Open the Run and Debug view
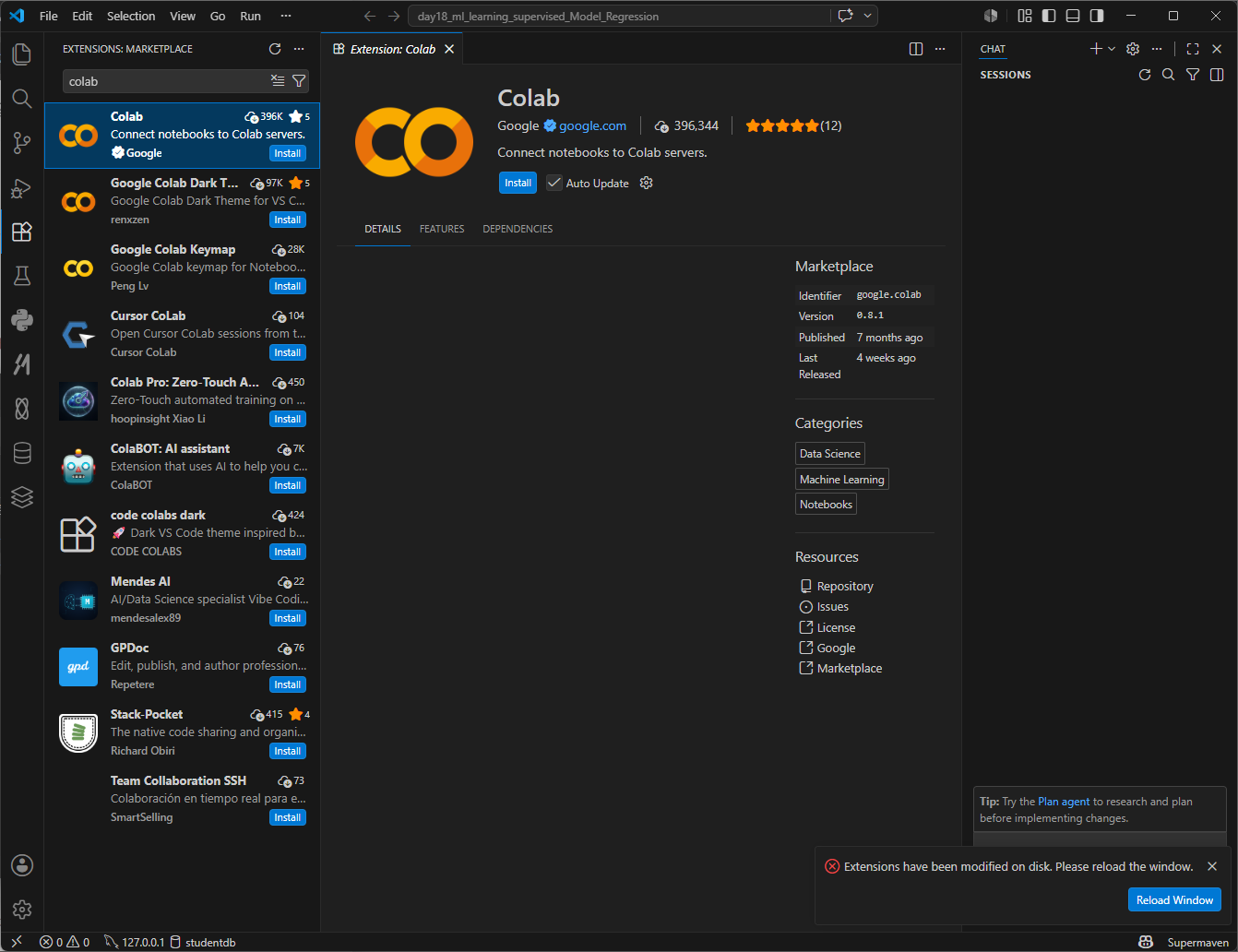 pyautogui.click(x=22, y=188)
